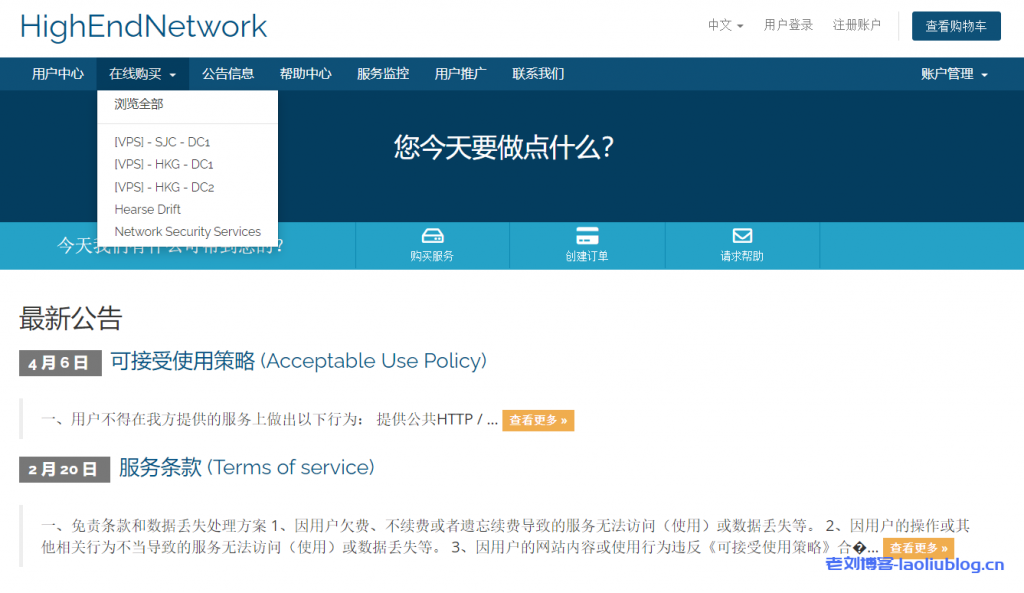Visit the 用户推广 section
Image resolution: width=1024 pixels, height=593 pixels.
461,73
